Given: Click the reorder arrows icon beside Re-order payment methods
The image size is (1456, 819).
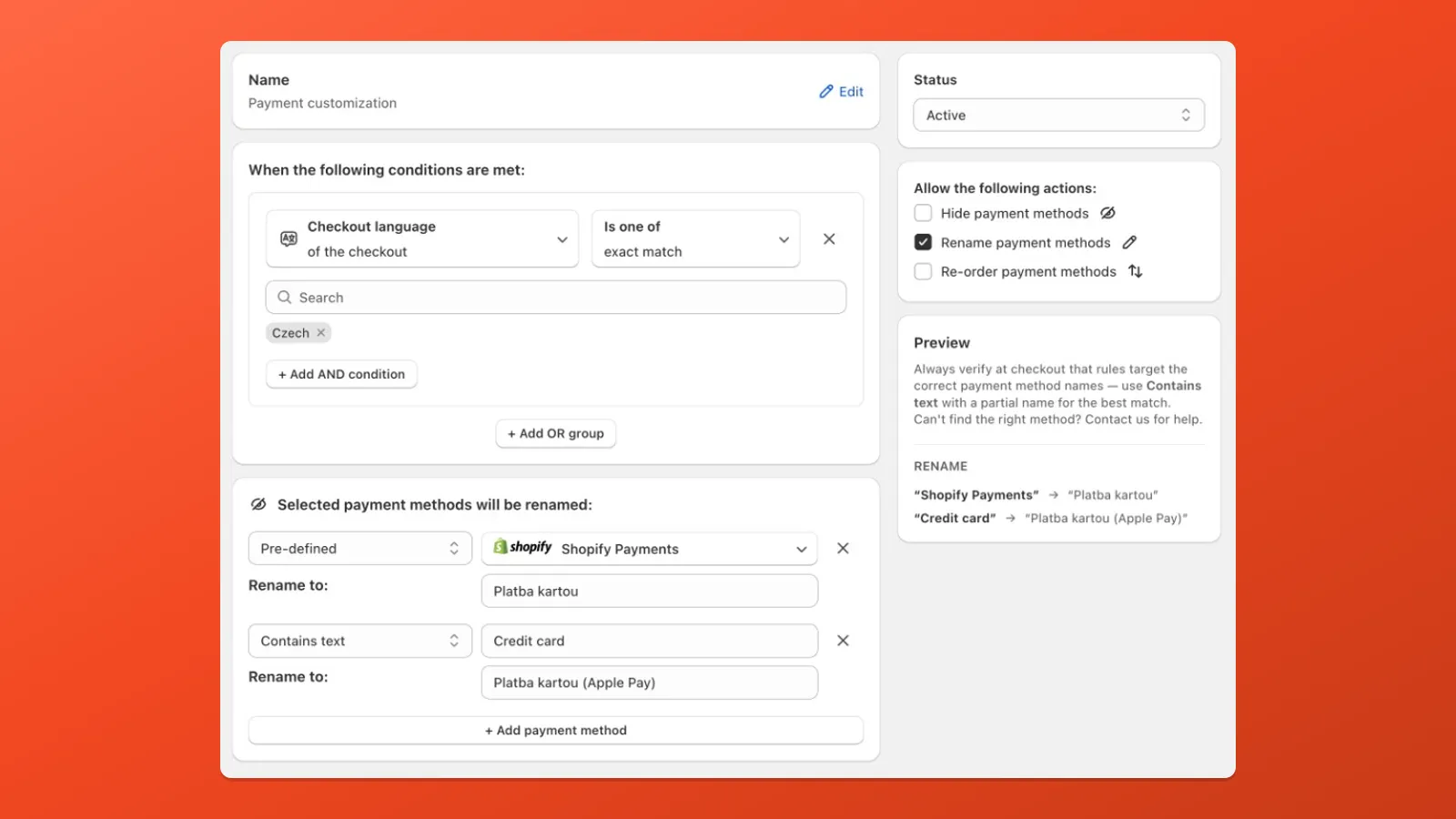Looking at the screenshot, I should pos(1135,271).
